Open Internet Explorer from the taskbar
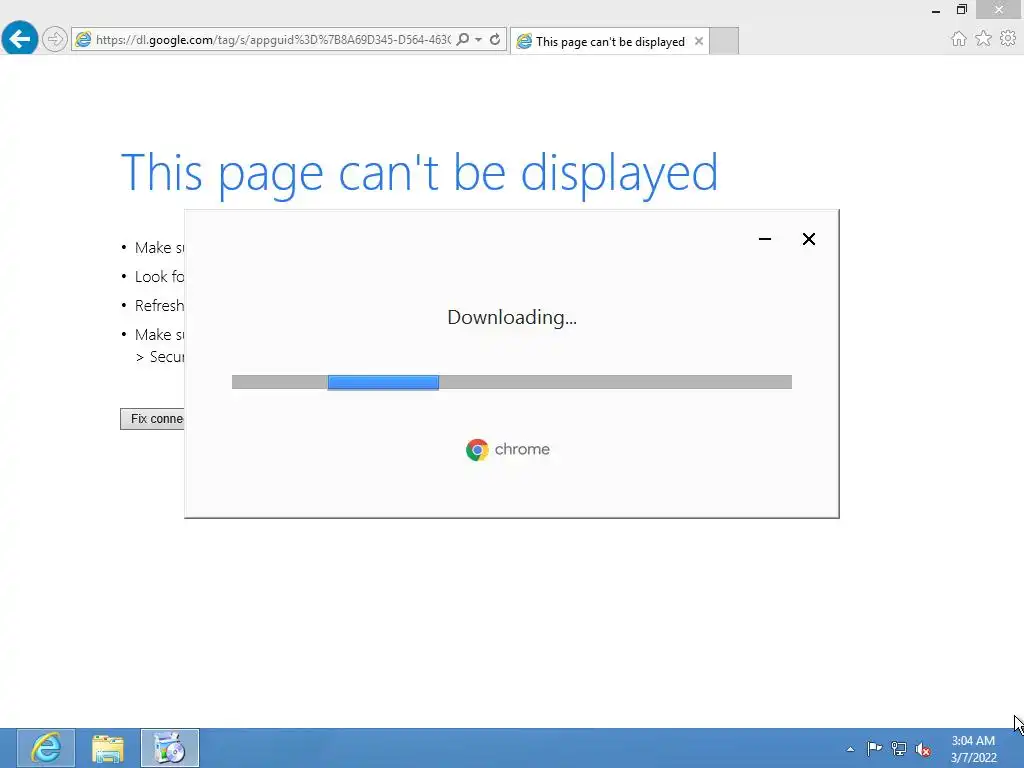1024x768 pixels. (46, 748)
